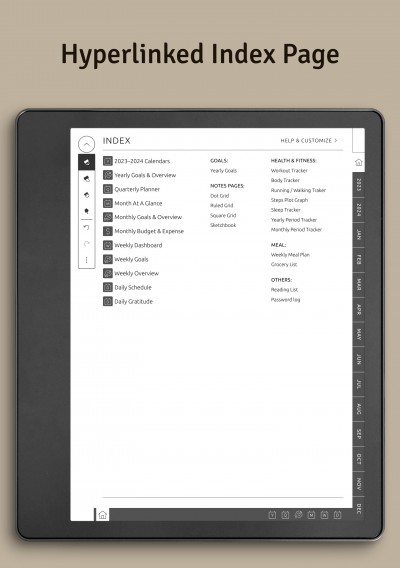400x568 pixels.
Task: Click the Quarterly Planner icon
Action: coord(108,189)
